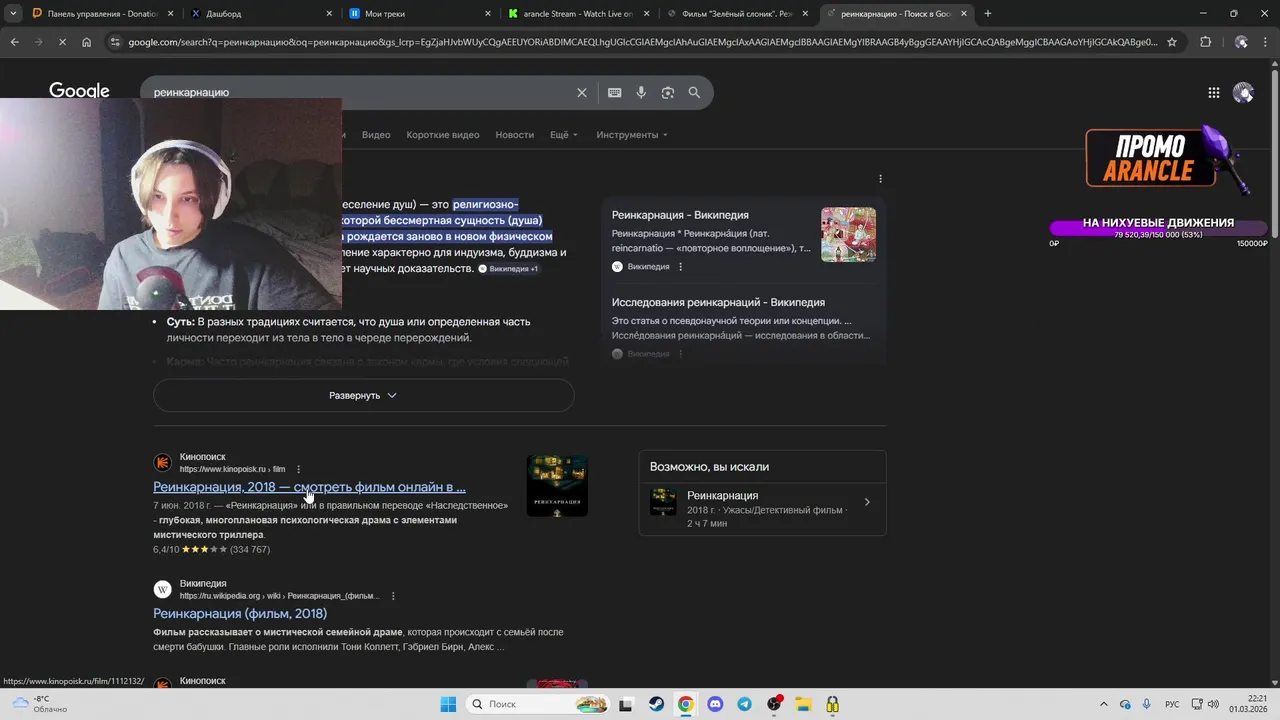Open the Chrome three-dot menu

[1266, 42]
